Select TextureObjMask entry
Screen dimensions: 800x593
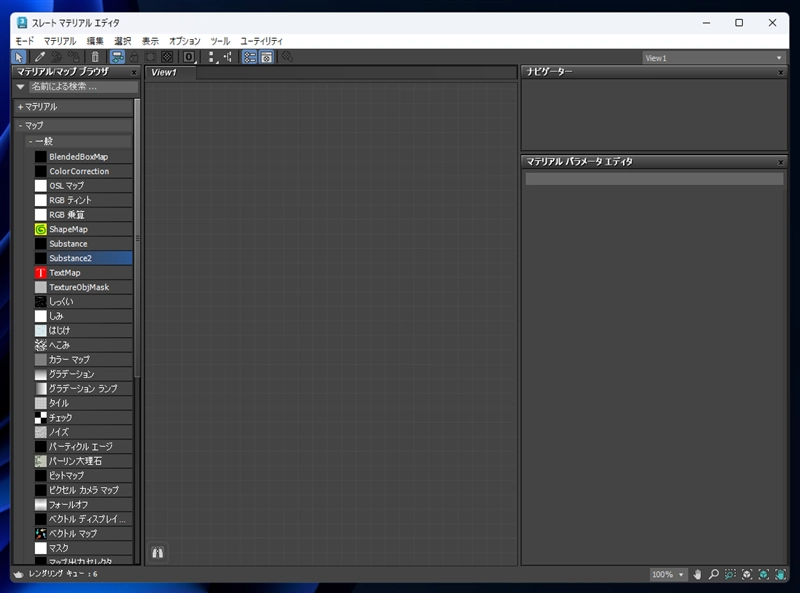click(83, 287)
